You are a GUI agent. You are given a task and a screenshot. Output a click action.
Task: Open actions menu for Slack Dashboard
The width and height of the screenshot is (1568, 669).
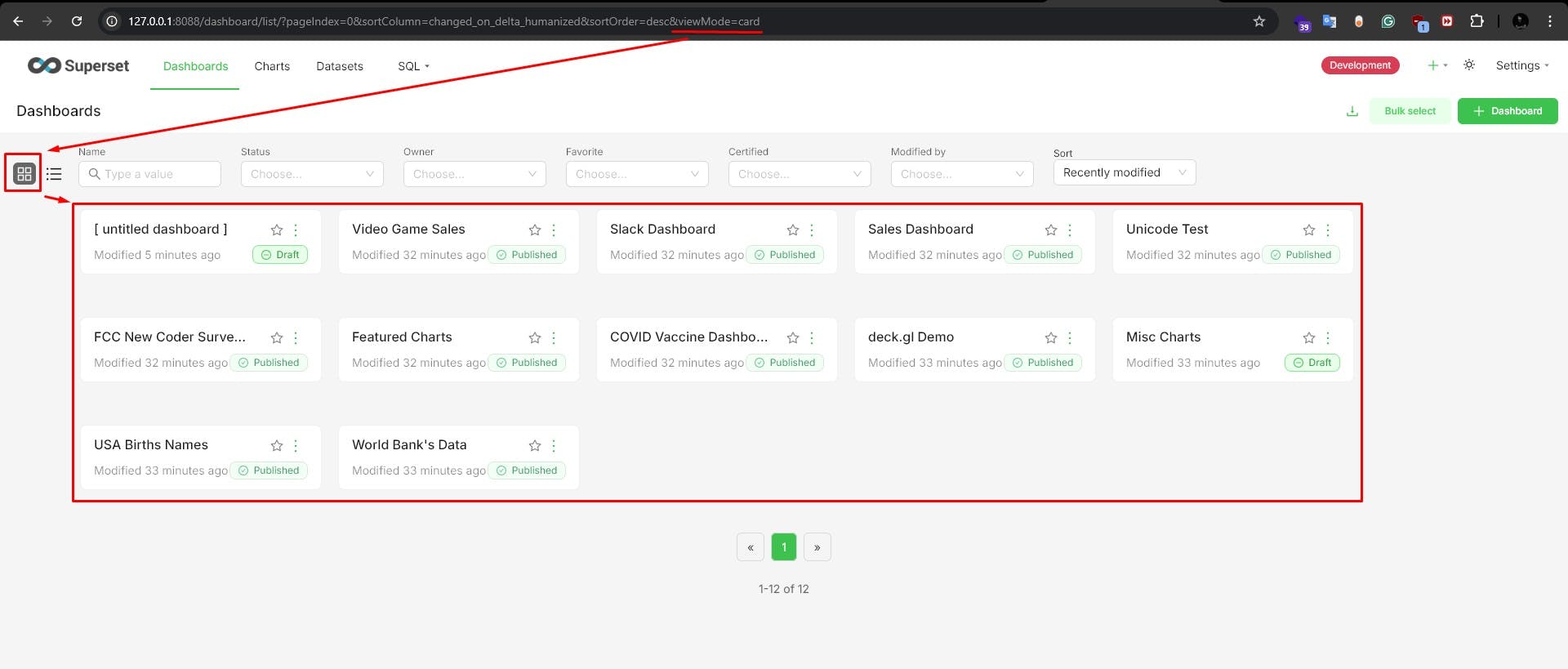click(x=812, y=230)
